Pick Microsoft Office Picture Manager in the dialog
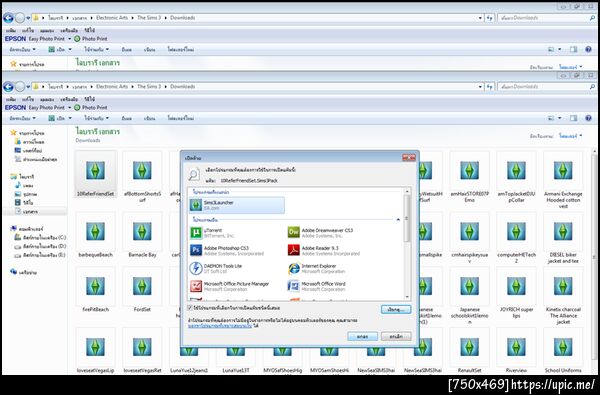 click(x=230, y=286)
